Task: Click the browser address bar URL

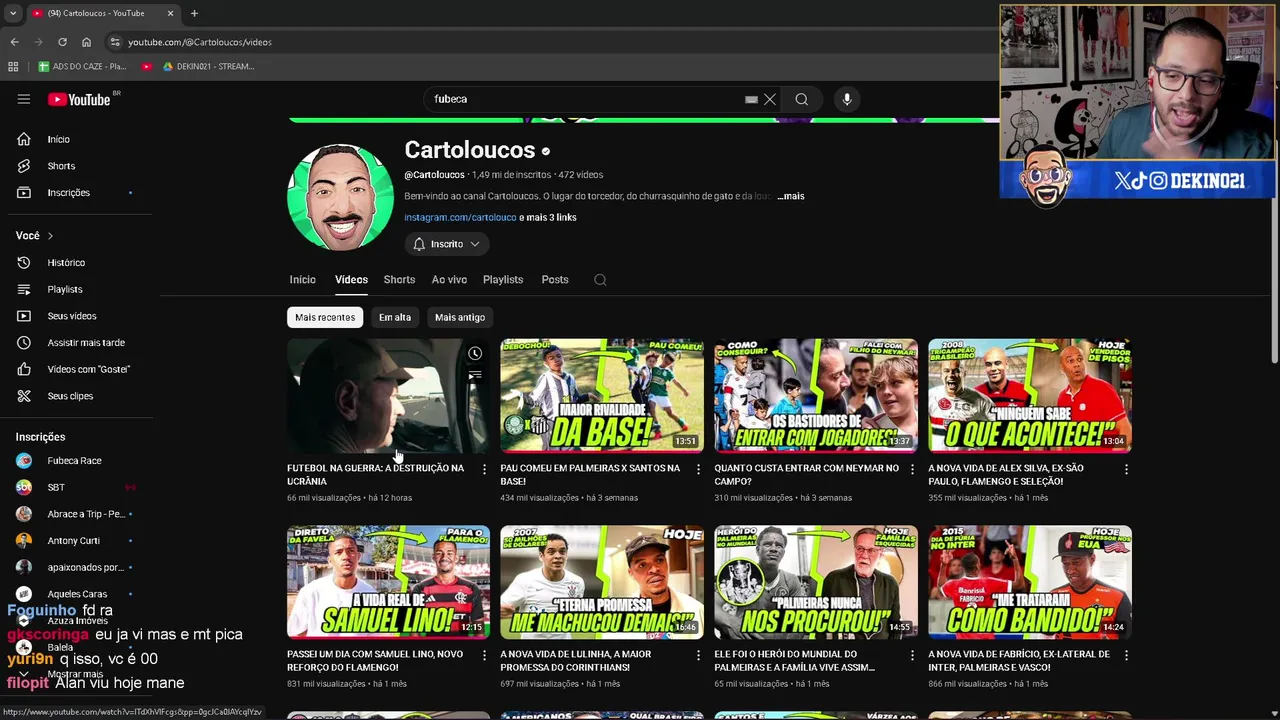Action: (x=200, y=42)
